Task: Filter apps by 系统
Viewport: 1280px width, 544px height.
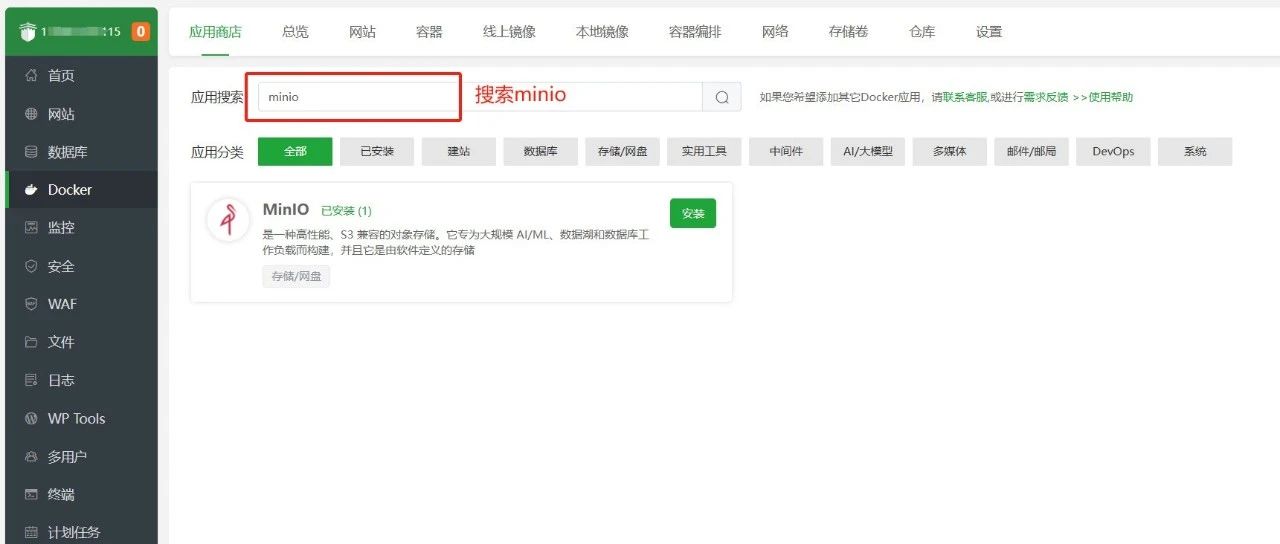Action: pyautogui.click(x=1195, y=151)
